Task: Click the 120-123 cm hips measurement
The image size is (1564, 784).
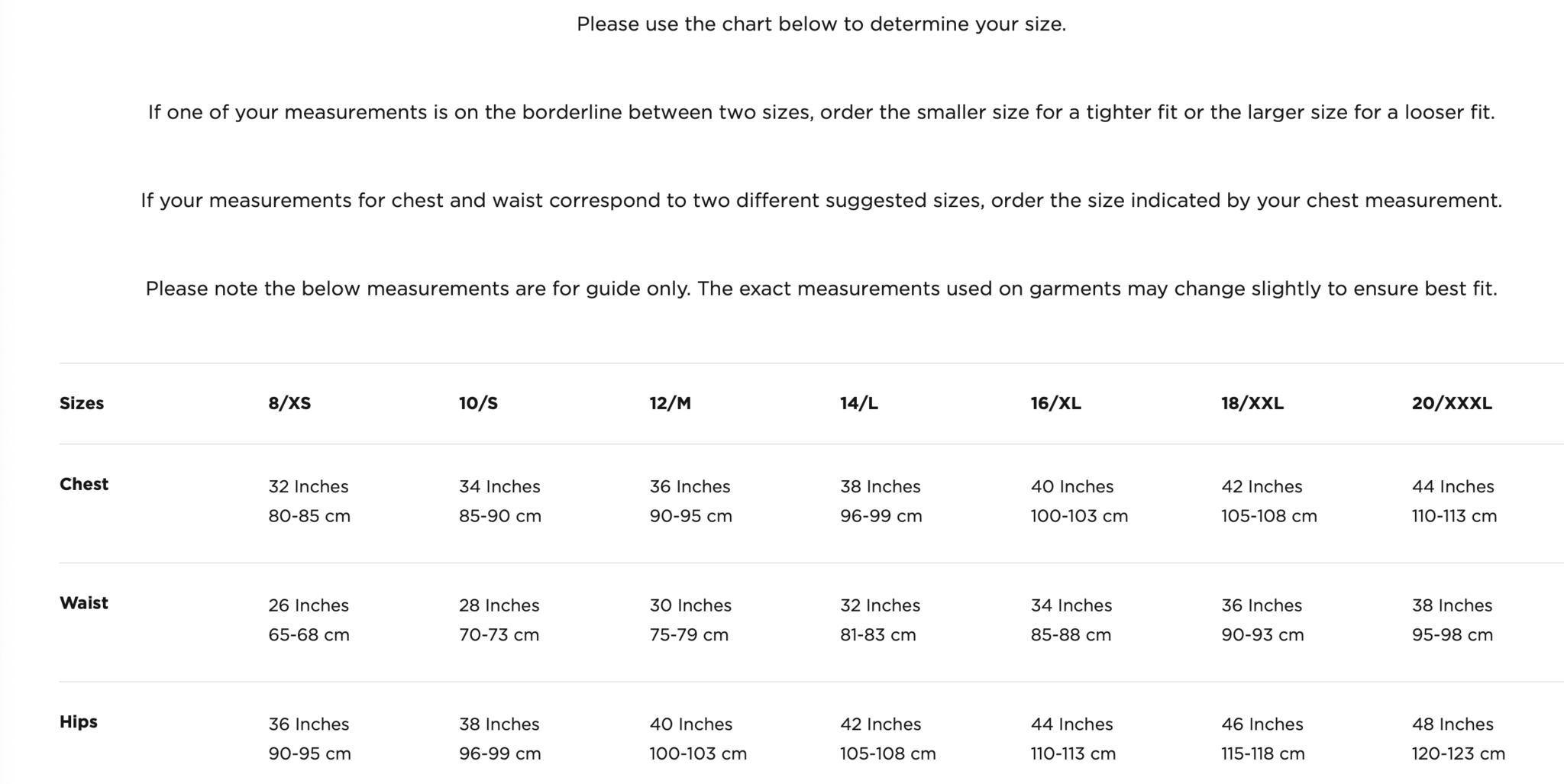Action: (x=1458, y=753)
